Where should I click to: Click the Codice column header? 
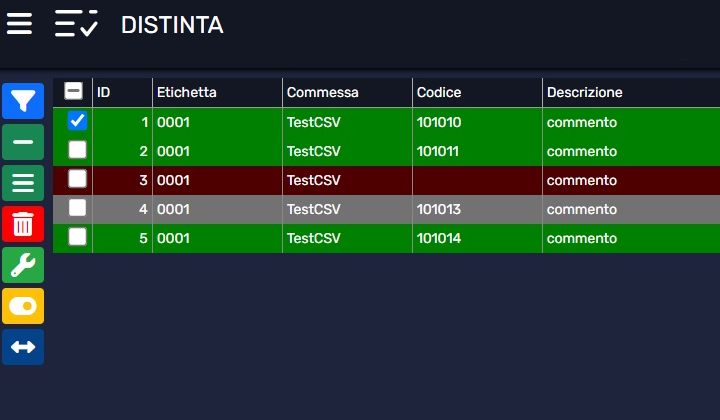tap(478, 92)
